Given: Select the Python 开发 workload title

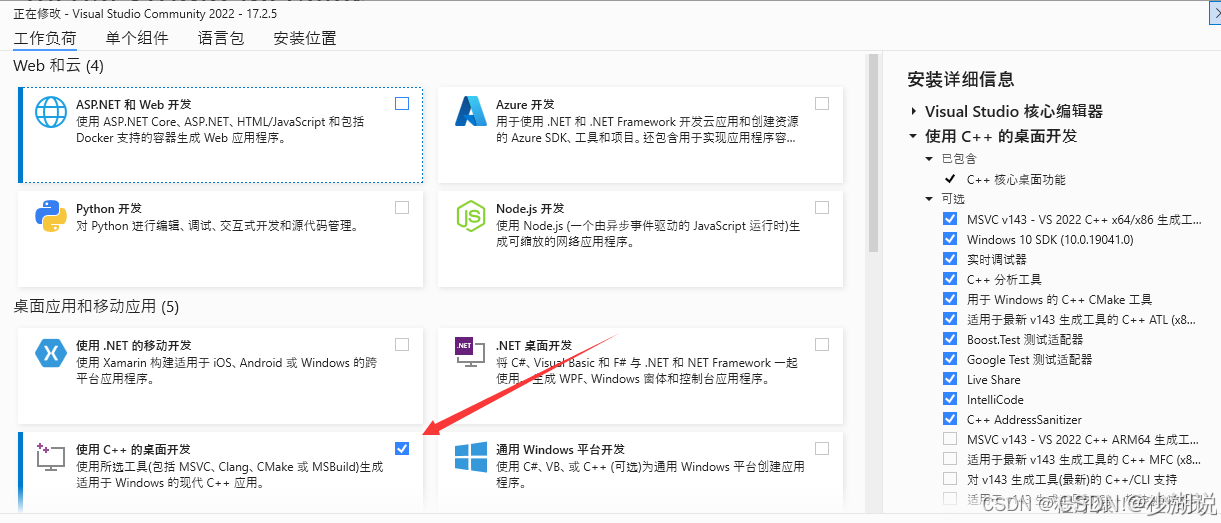Looking at the screenshot, I should (x=109, y=209).
